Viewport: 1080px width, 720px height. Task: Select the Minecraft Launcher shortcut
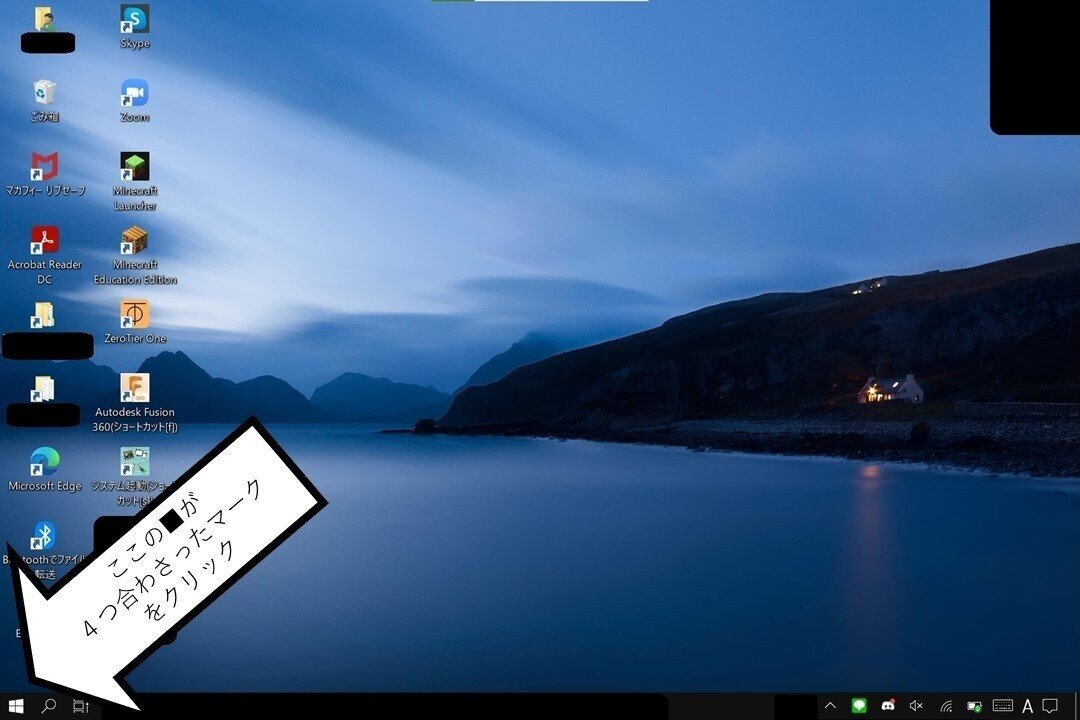pos(135,182)
